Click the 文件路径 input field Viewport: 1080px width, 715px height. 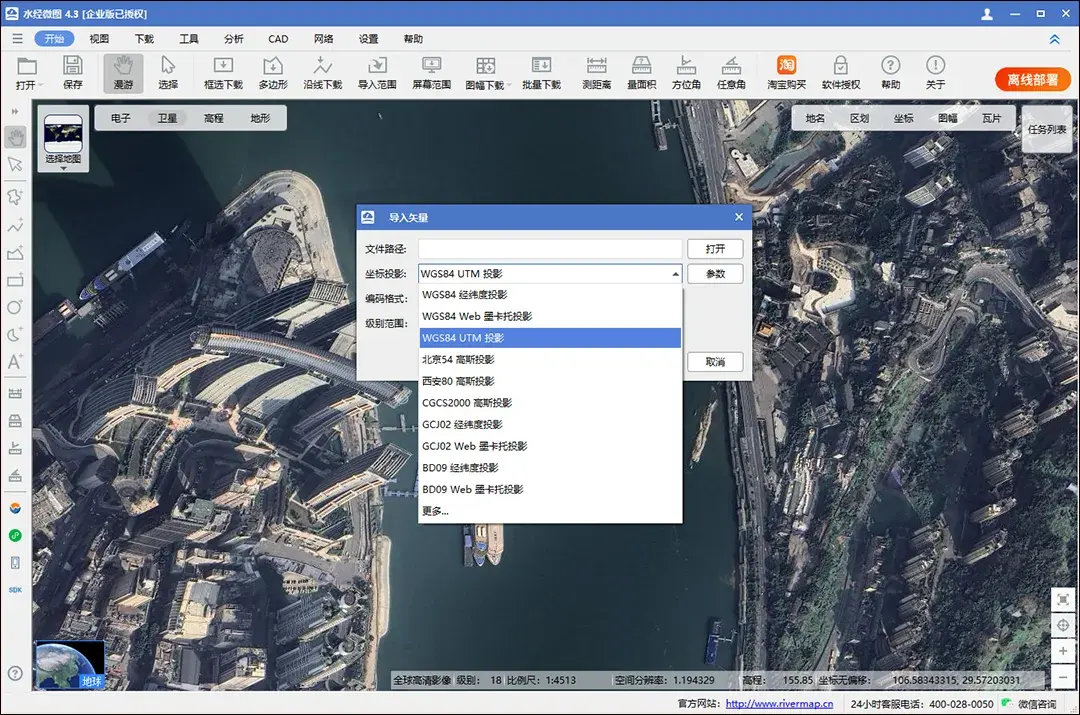[x=550, y=249]
